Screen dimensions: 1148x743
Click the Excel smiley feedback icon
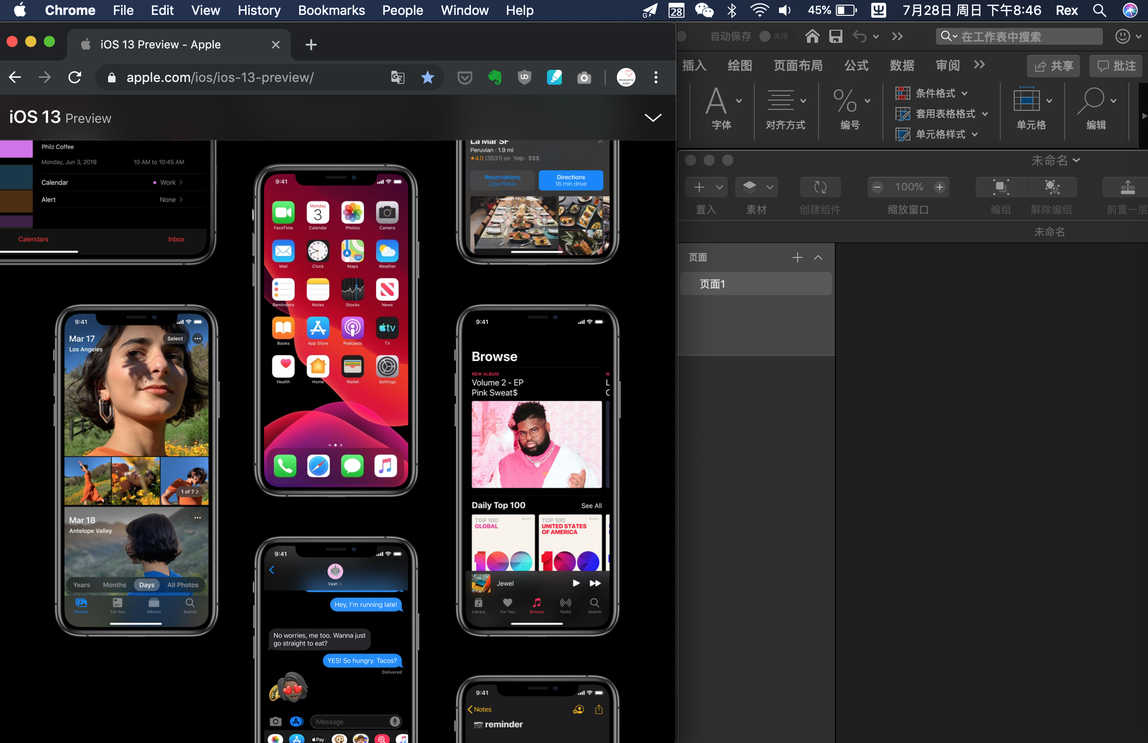click(1122, 36)
